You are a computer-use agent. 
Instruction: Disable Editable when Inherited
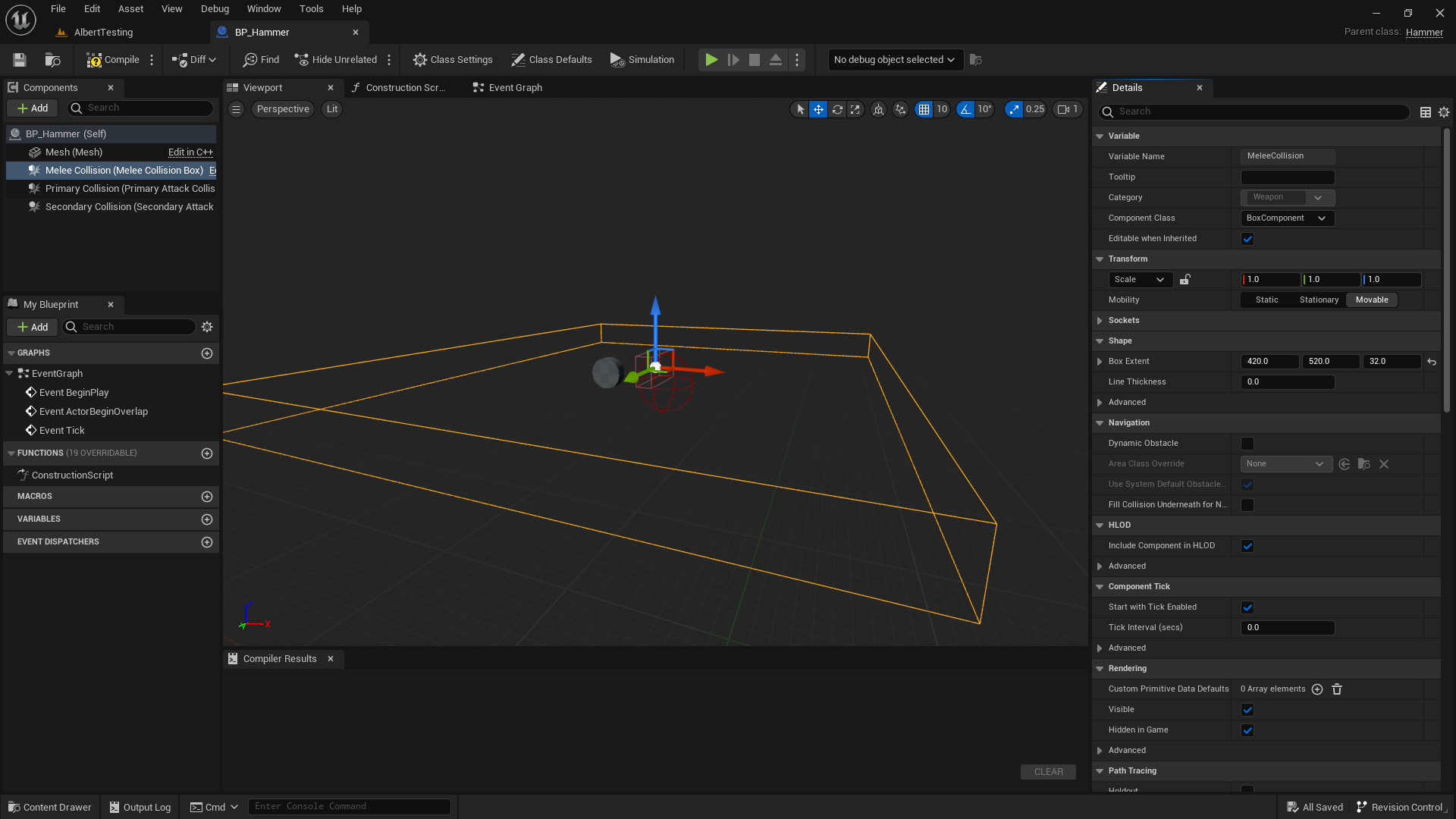[x=1247, y=238]
